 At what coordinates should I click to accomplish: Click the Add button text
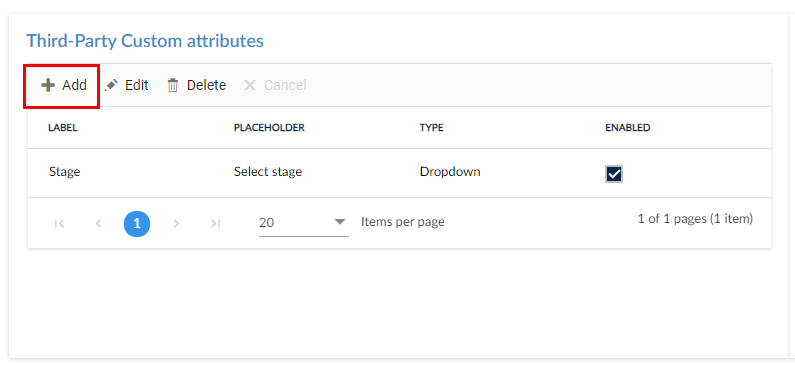point(75,85)
